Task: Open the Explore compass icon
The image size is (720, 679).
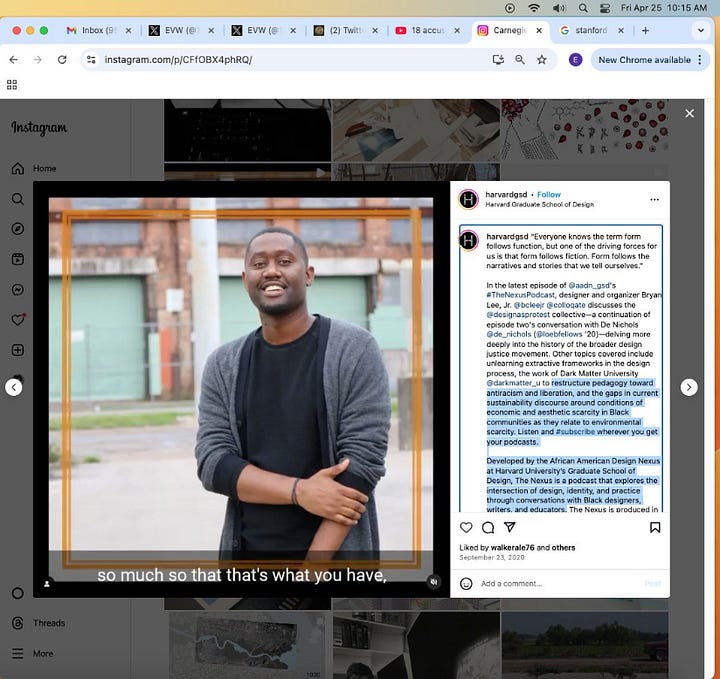Action: click(17, 229)
